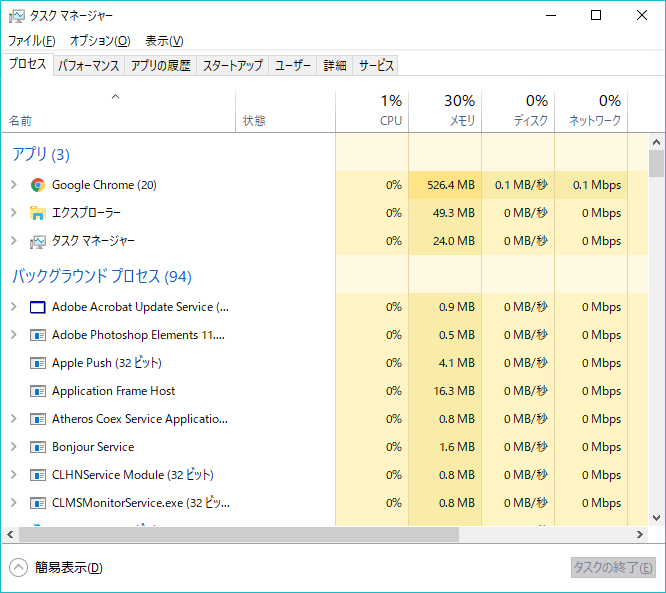Viewport: 666px width, 593px height.
Task: Click the アプリ (3) group heading
Action: click(41, 154)
